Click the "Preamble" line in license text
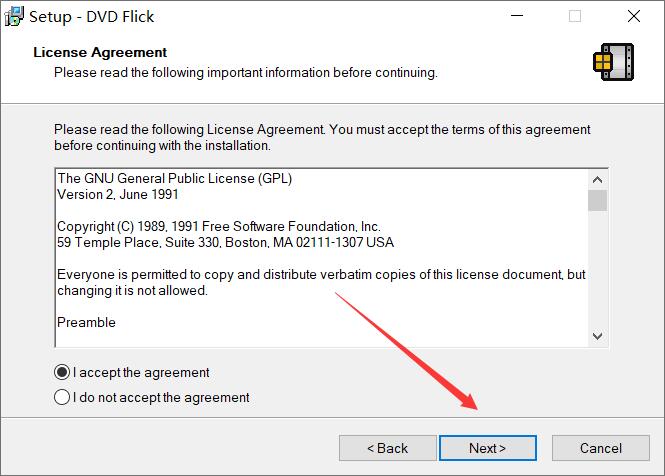665x476 pixels. click(x=87, y=322)
